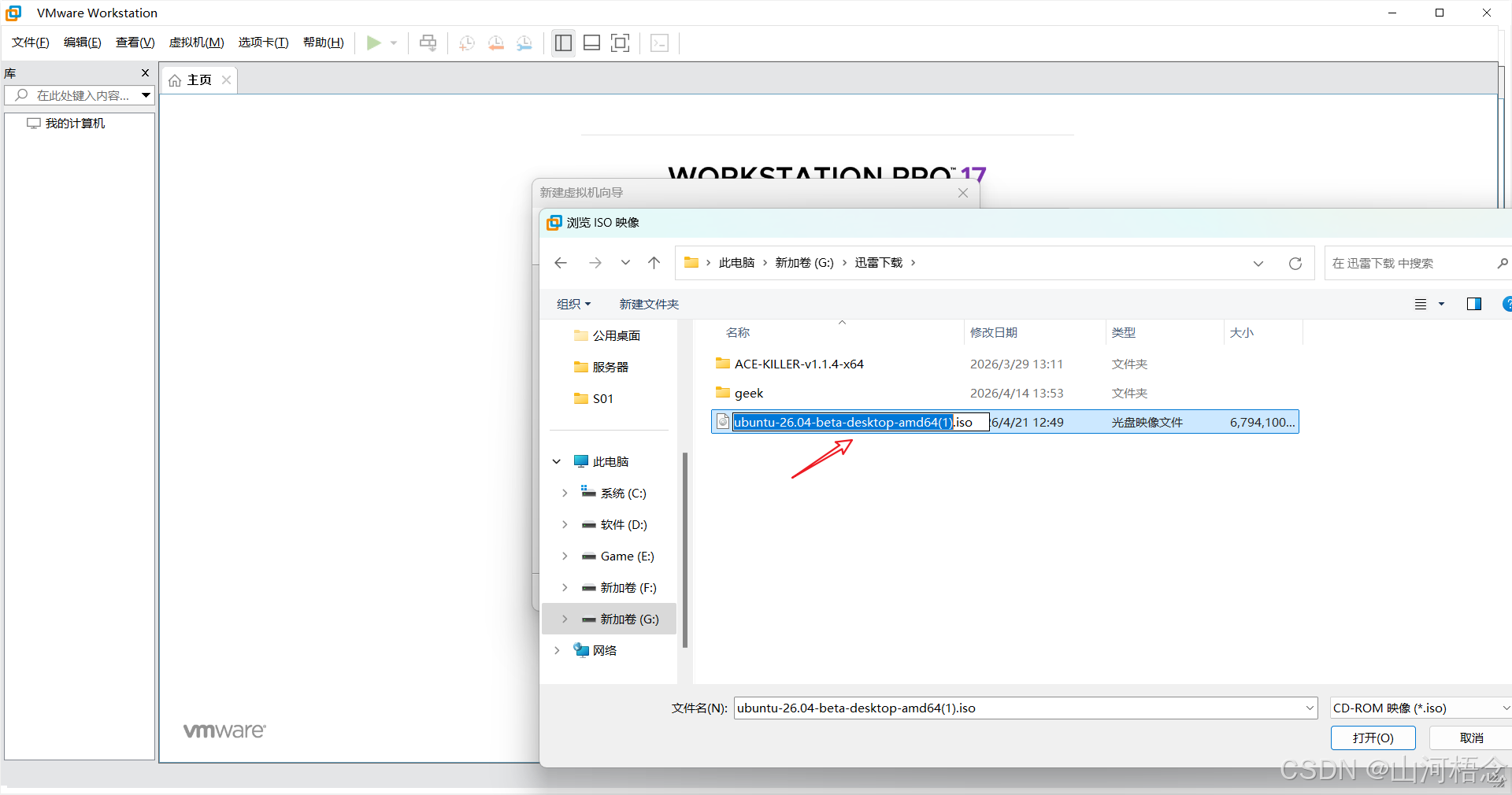The width and height of the screenshot is (1512, 795).
Task: Click the 打开(O) button
Action: point(1373,738)
